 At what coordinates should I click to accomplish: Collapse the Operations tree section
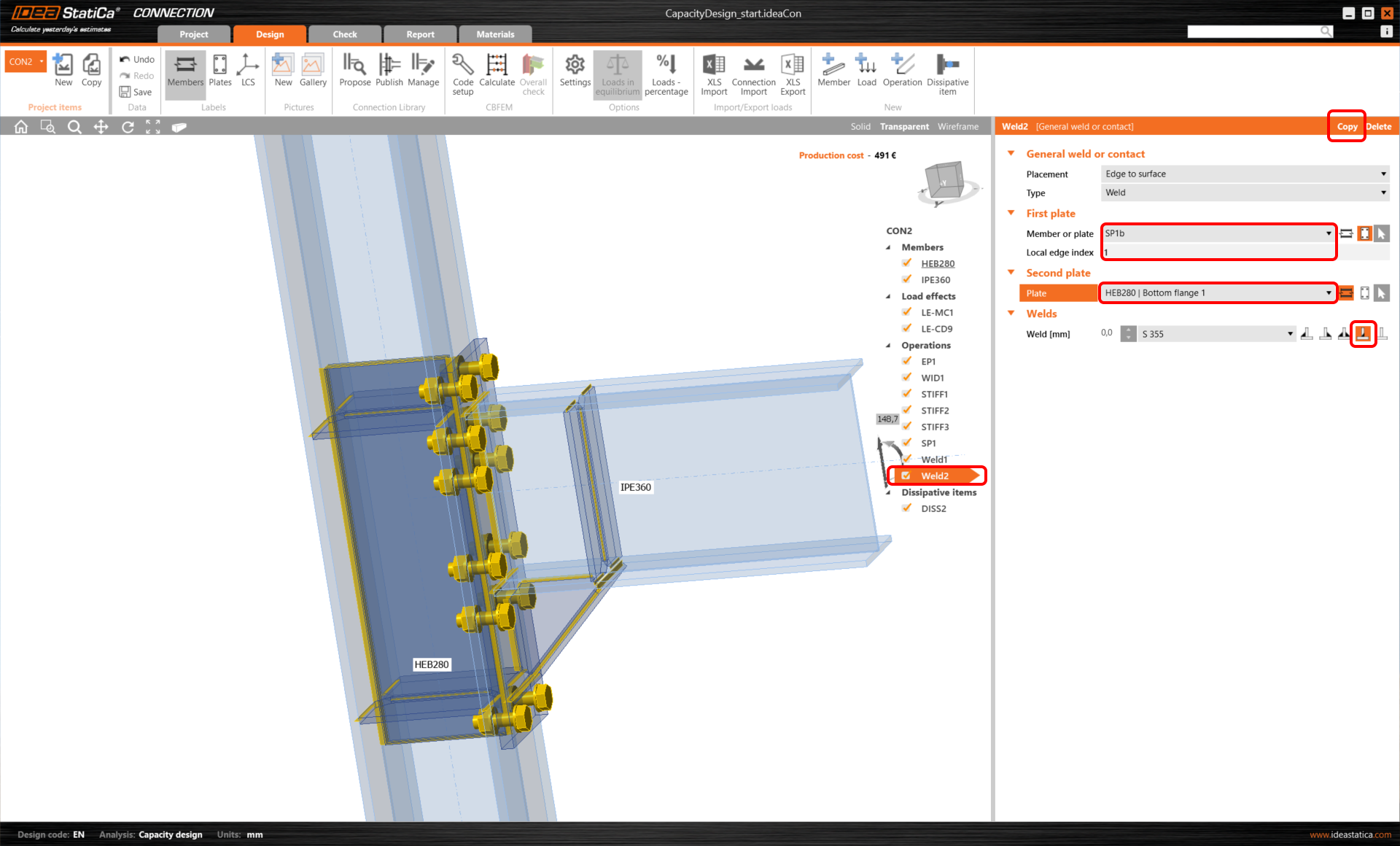pyautogui.click(x=888, y=345)
